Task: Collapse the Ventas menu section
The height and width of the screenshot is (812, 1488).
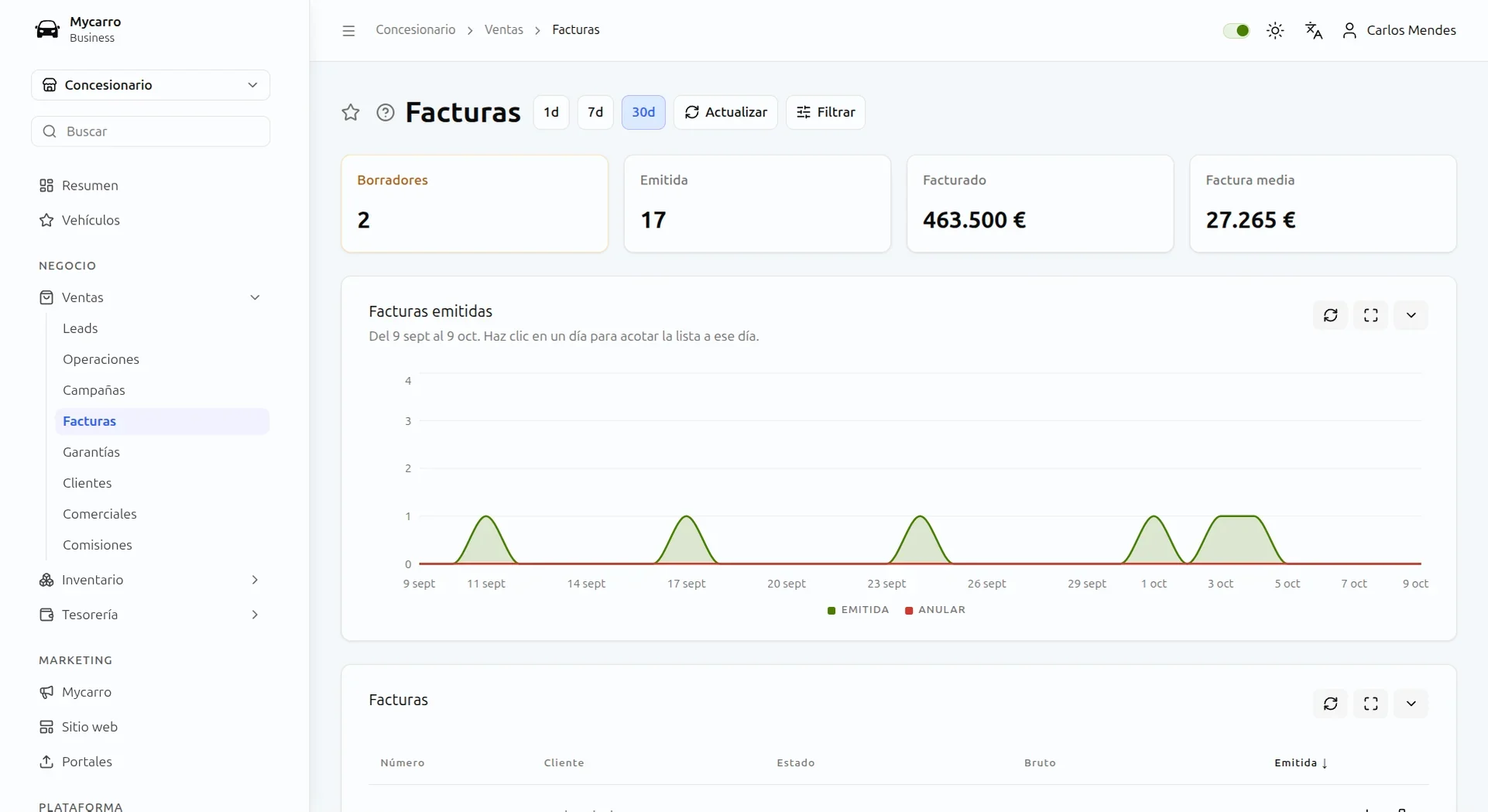Action: (x=151, y=297)
